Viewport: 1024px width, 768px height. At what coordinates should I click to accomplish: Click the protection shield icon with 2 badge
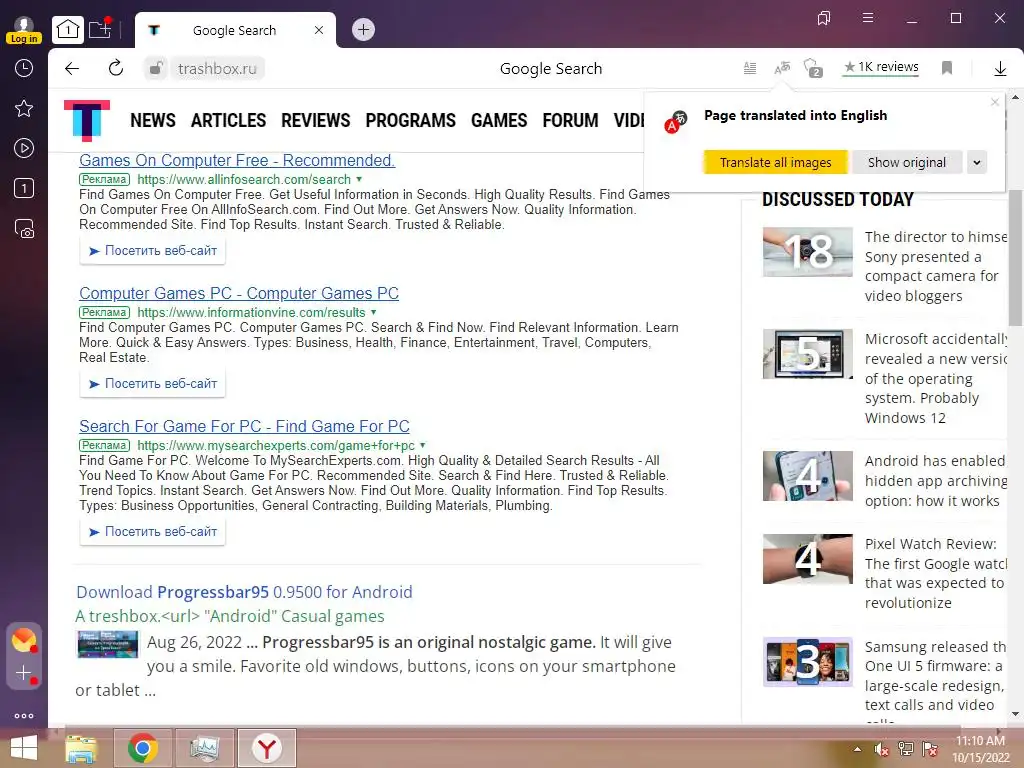pos(813,68)
